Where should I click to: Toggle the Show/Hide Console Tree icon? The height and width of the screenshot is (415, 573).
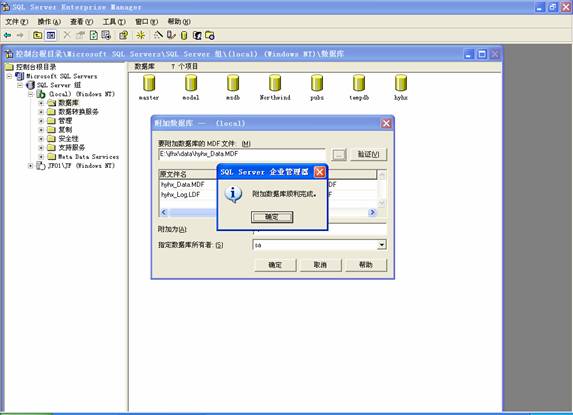click(x=51, y=35)
